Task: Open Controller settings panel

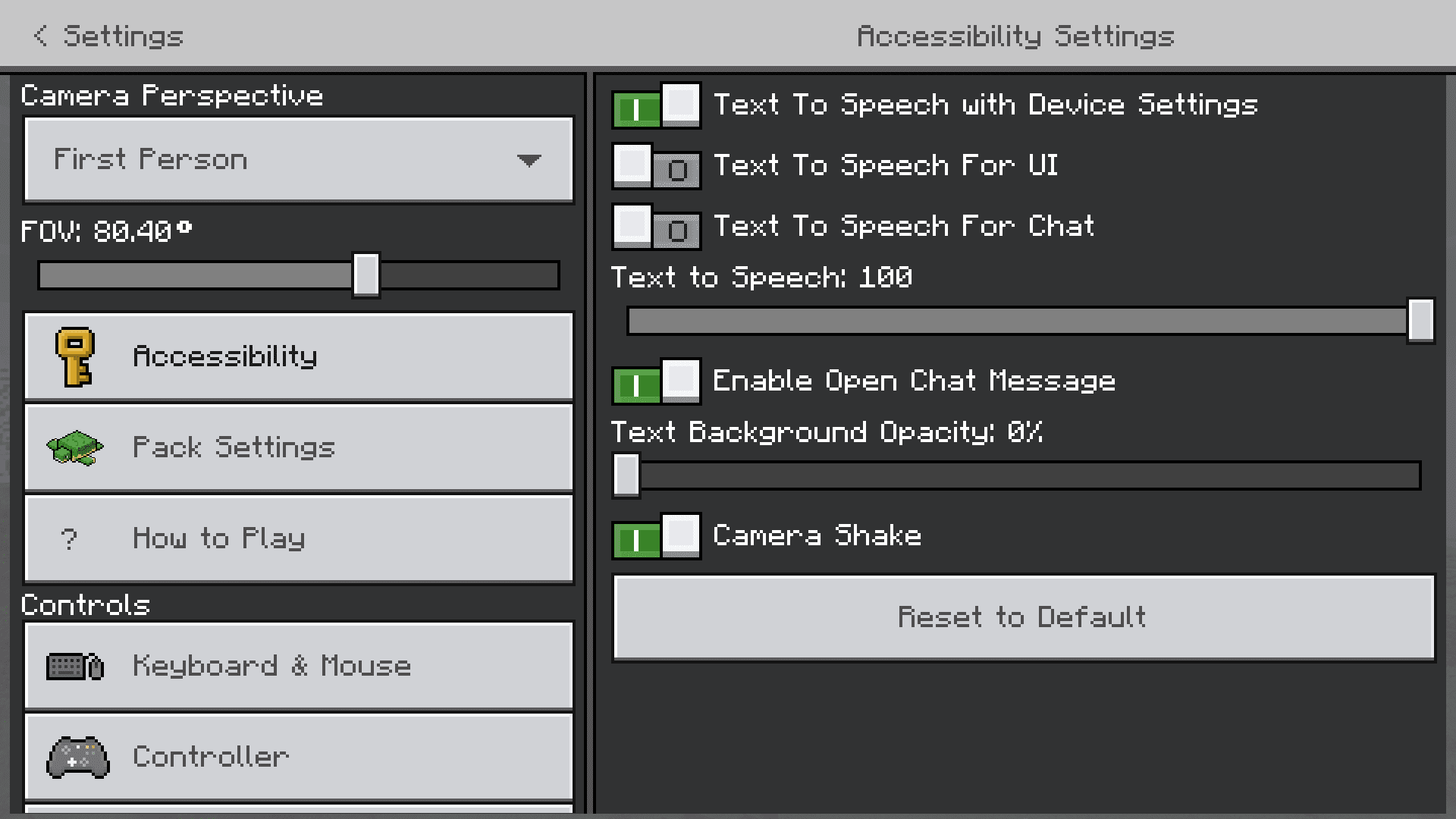Action: 298,757
